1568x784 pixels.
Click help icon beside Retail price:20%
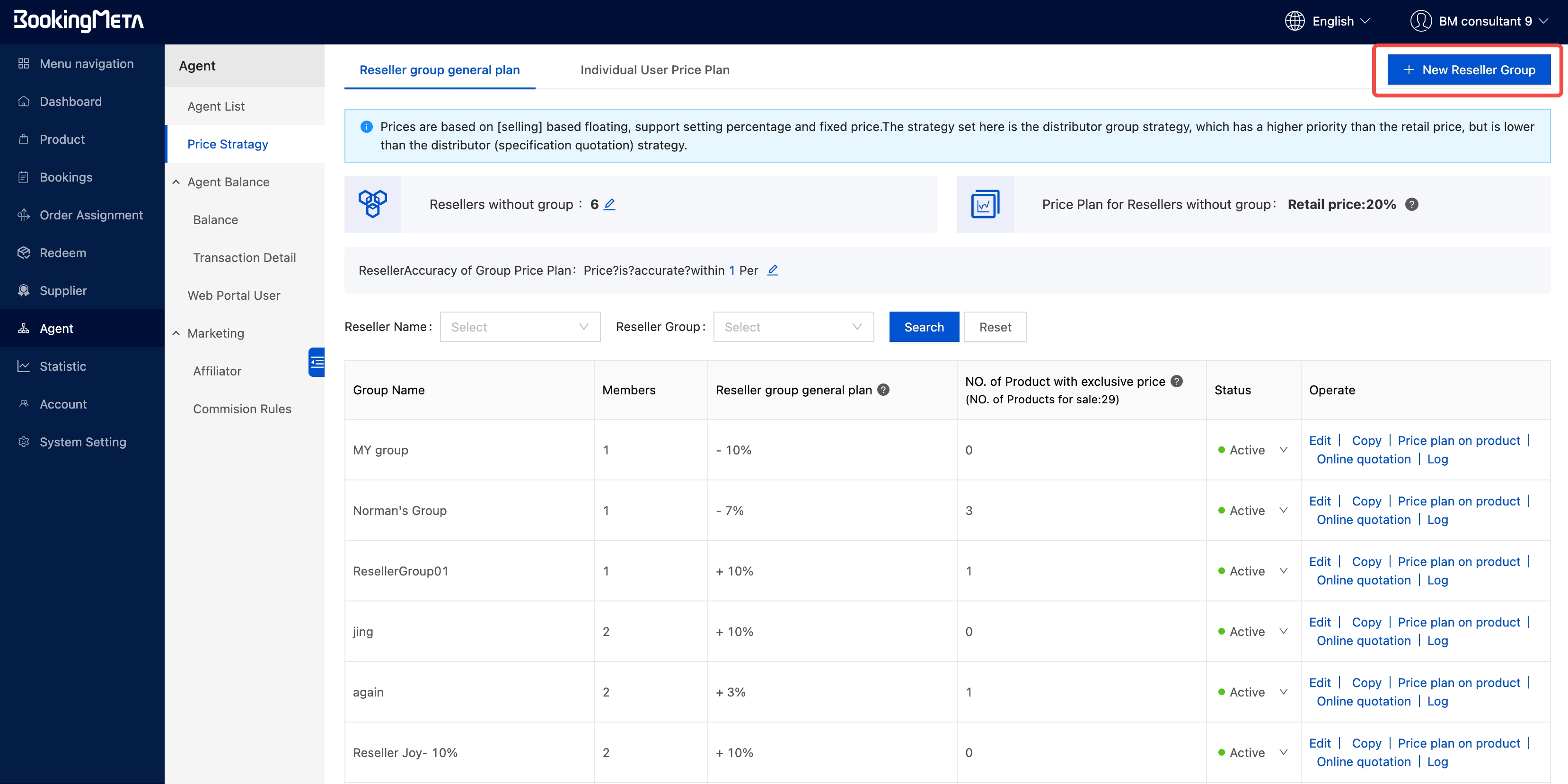pyautogui.click(x=1411, y=204)
